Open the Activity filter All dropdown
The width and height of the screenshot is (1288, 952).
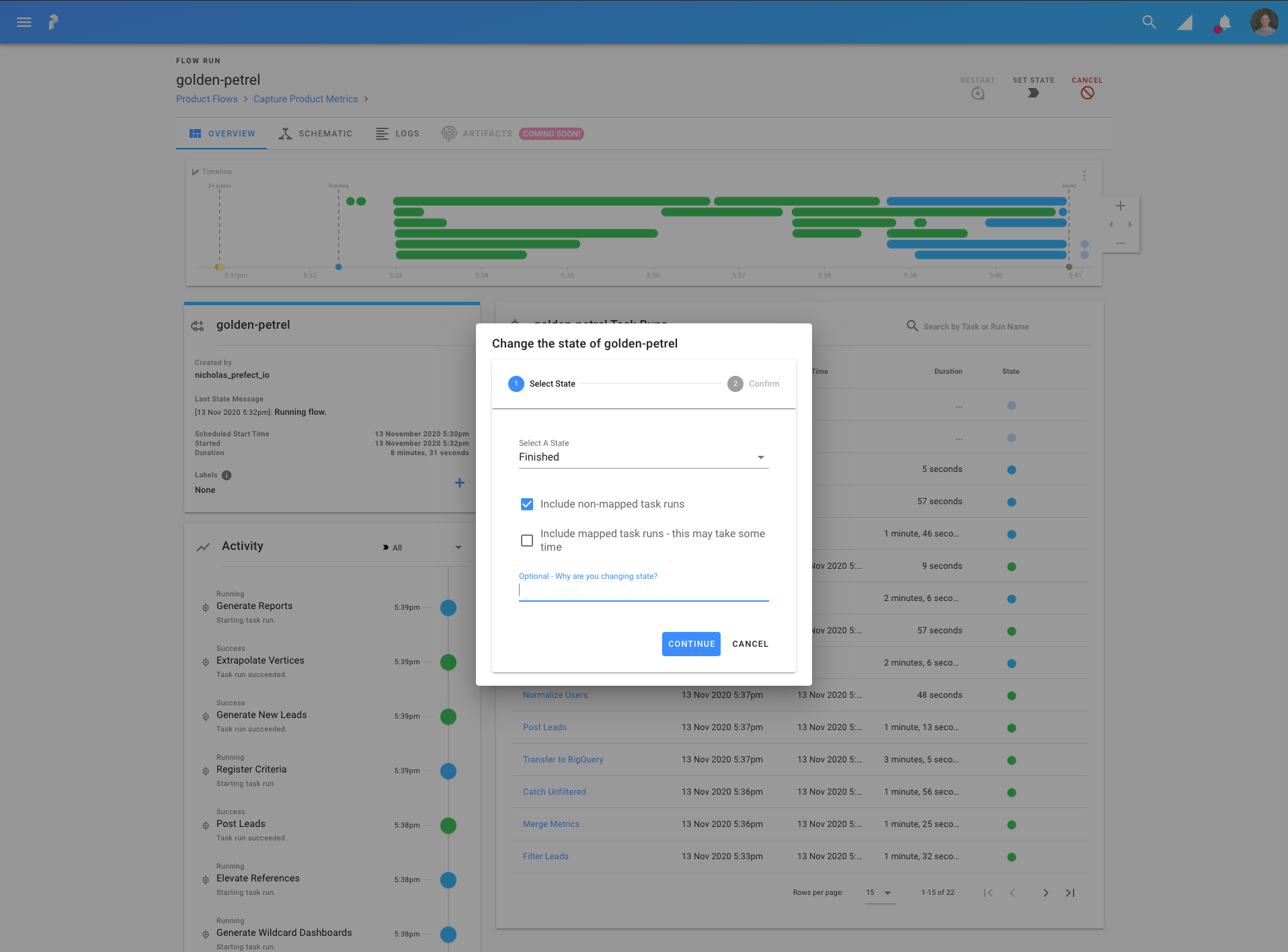(x=422, y=548)
